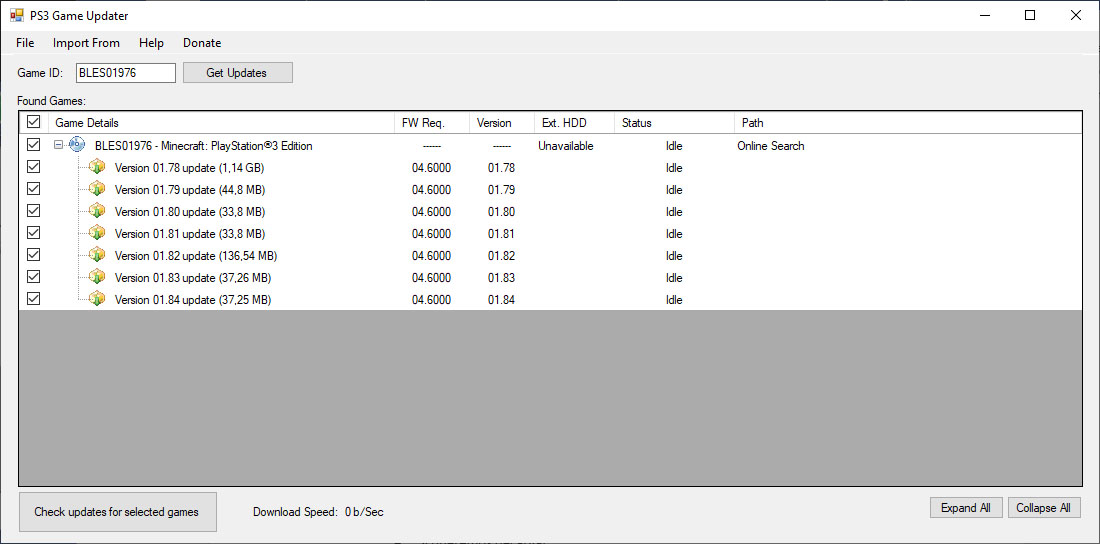Viewport: 1100px width, 544px height.
Task: Click the Ext. HDD column header
Action: pos(574,122)
